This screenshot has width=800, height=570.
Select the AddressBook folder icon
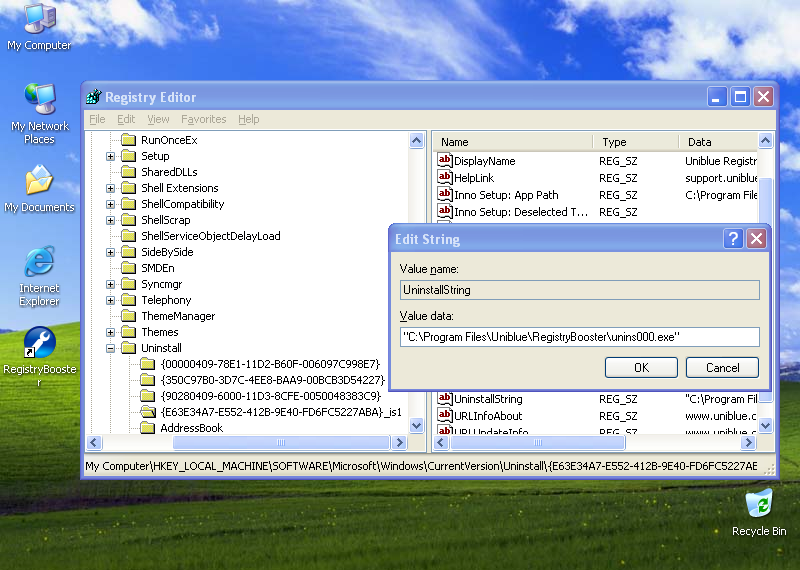click(148, 428)
